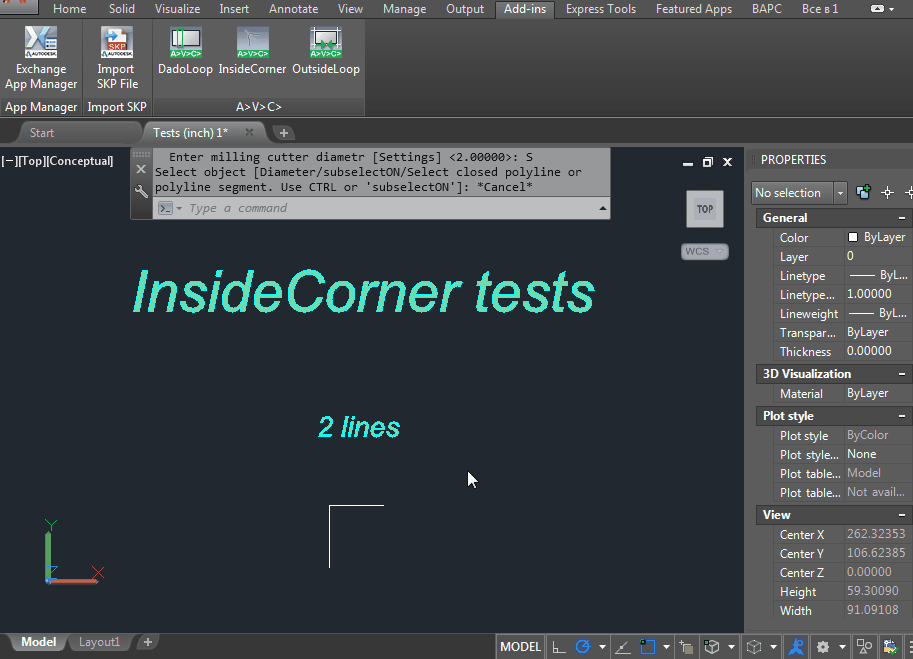Switch to the Layout1 tab
The width and height of the screenshot is (913, 659).
coord(99,642)
